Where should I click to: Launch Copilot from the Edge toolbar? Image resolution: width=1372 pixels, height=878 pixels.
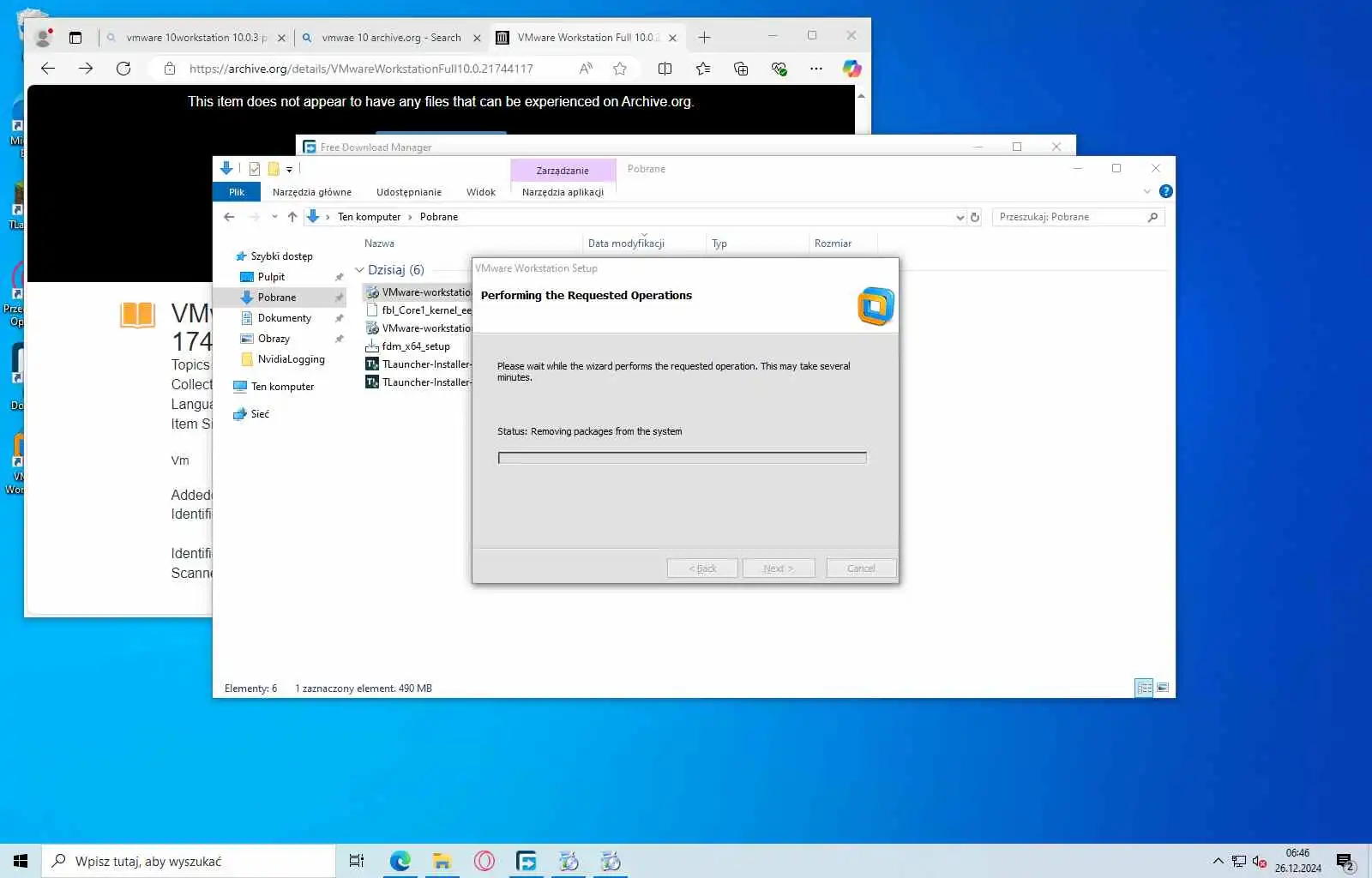(x=851, y=69)
